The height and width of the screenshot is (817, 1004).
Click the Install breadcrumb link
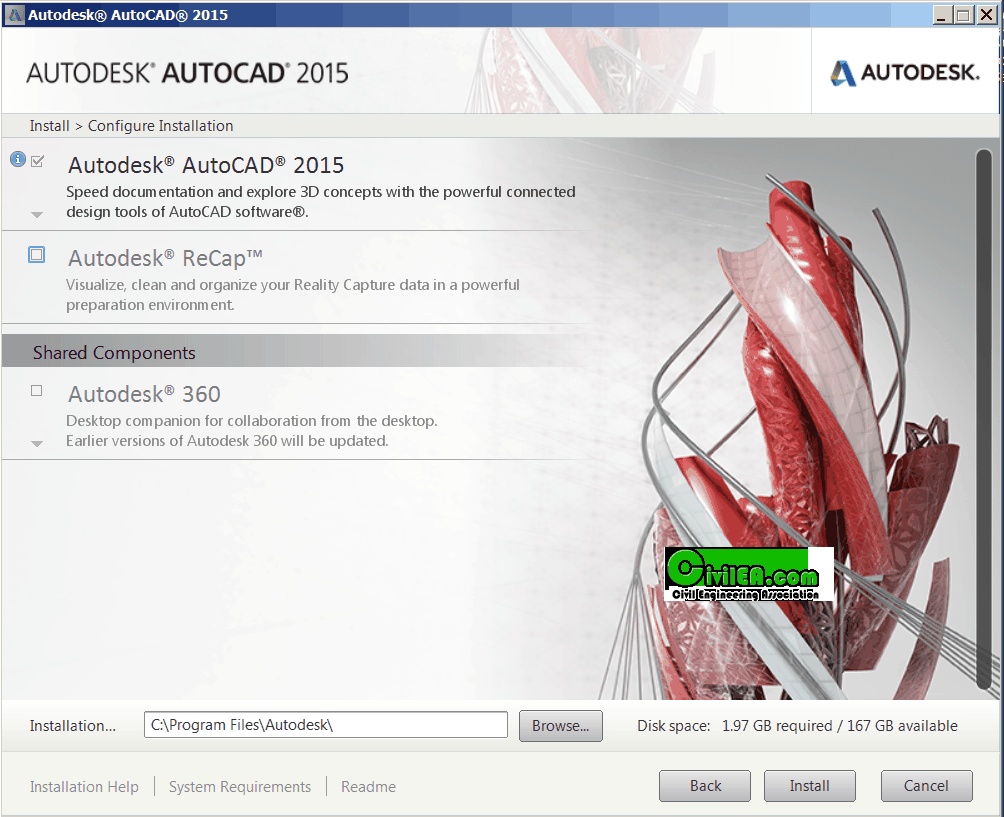(49, 125)
